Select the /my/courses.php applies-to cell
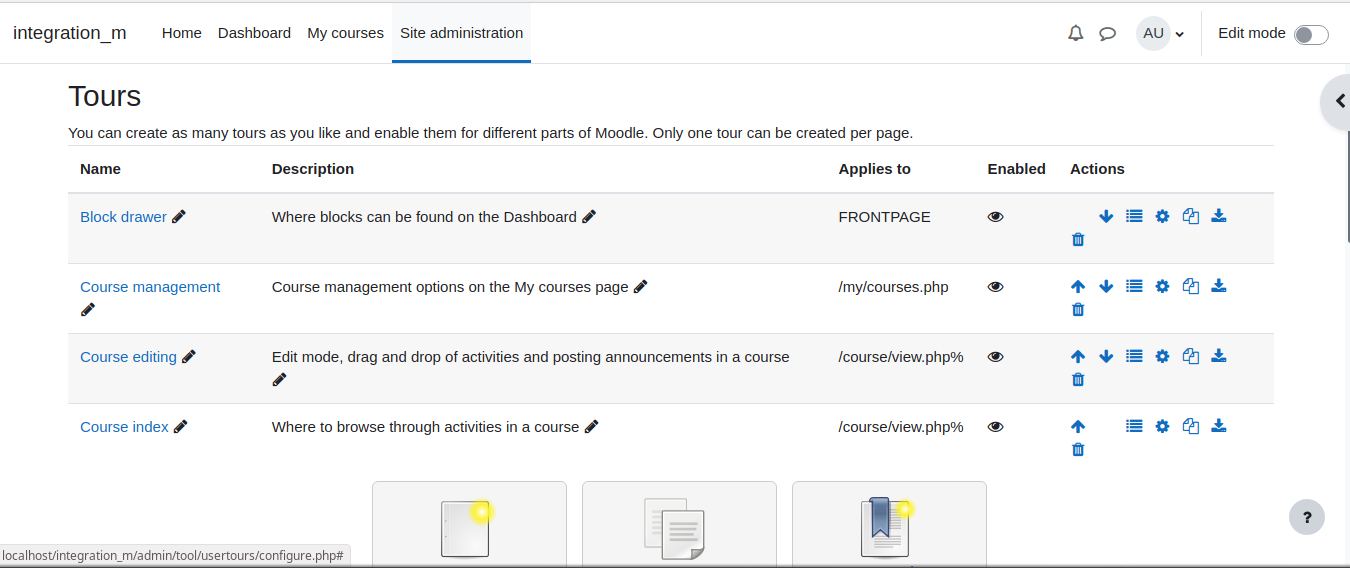The height and width of the screenshot is (568, 1350). click(893, 286)
